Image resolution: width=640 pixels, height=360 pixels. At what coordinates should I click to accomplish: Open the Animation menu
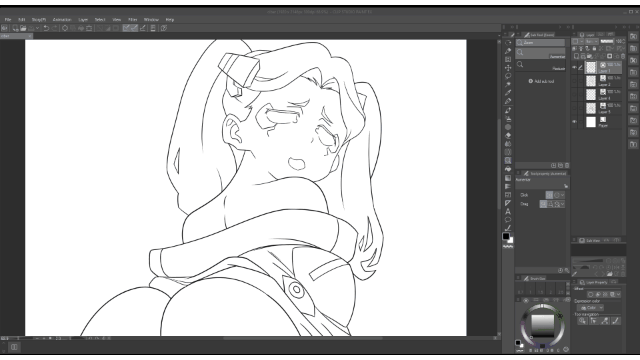point(62,20)
